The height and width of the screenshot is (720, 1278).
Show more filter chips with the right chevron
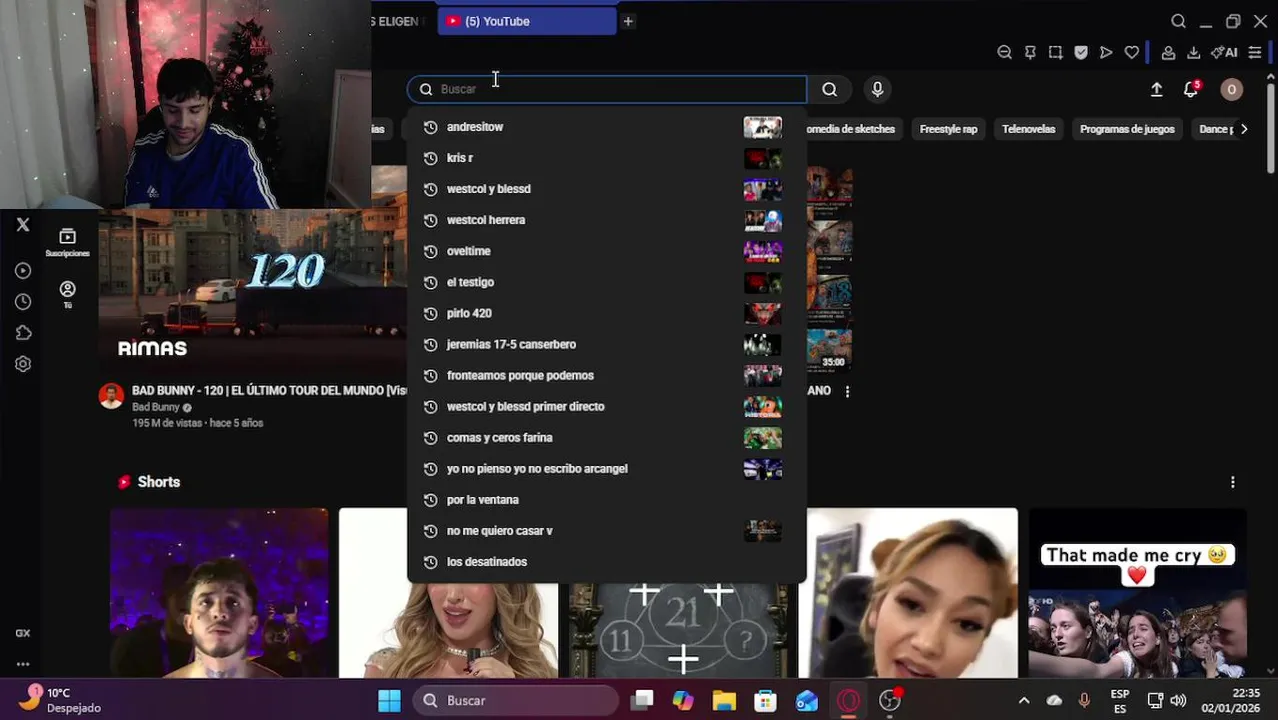[1244, 129]
